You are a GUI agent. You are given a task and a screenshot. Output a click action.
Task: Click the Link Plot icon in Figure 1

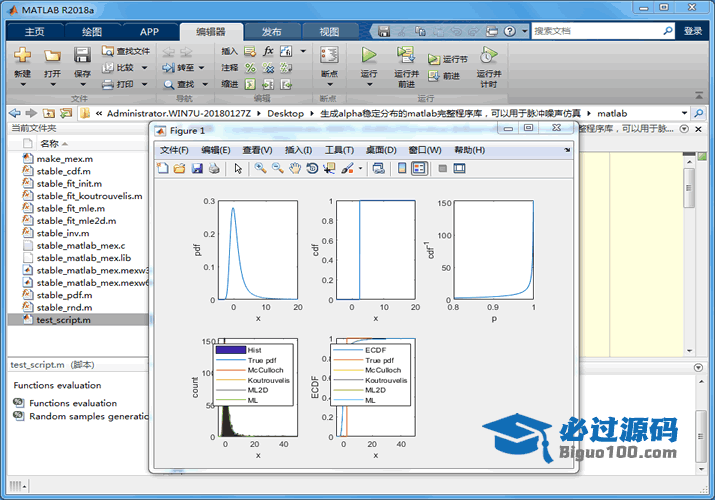pos(378,168)
